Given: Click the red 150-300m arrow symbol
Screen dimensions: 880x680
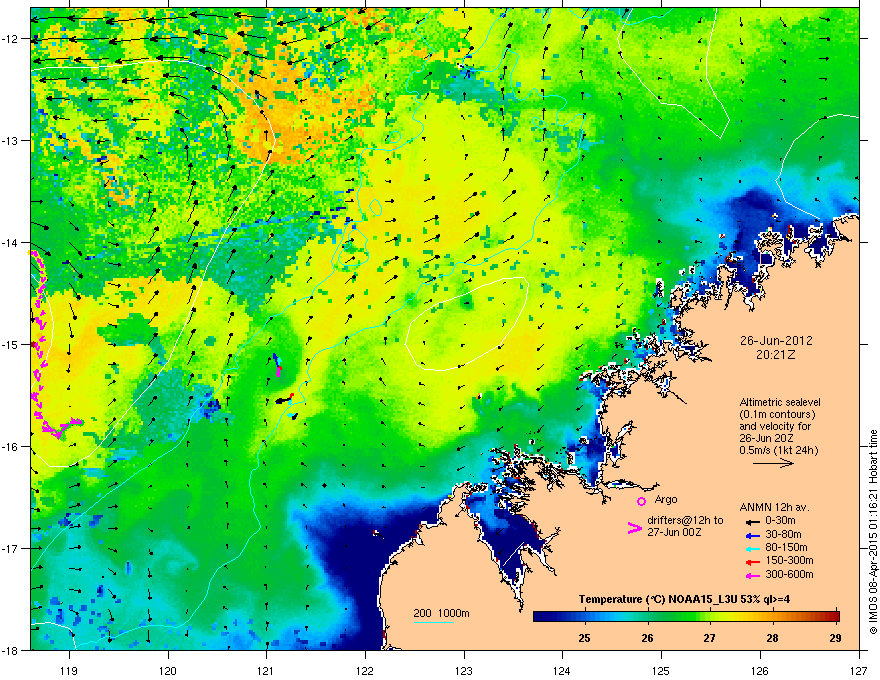Looking at the screenshot, I should pos(752,561).
